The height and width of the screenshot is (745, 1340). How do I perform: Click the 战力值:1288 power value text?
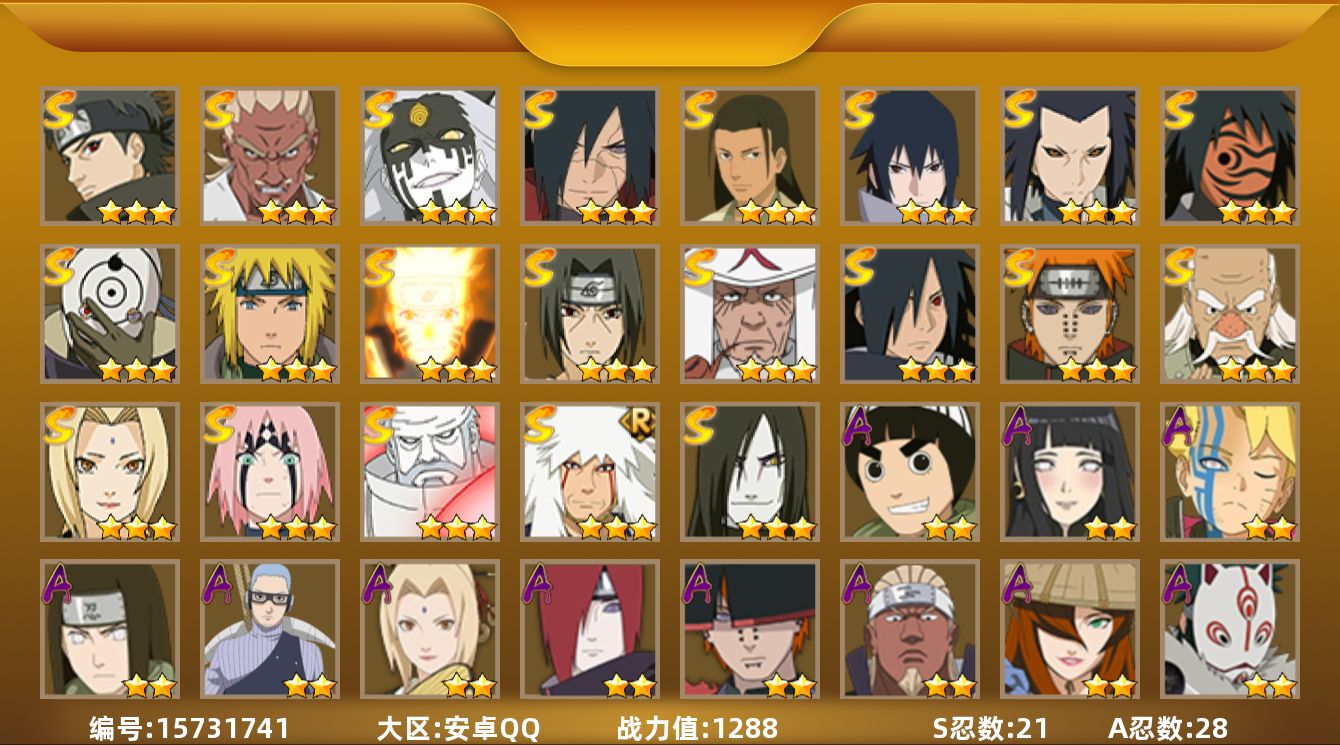pyautogui.click(x=697, y=728)
